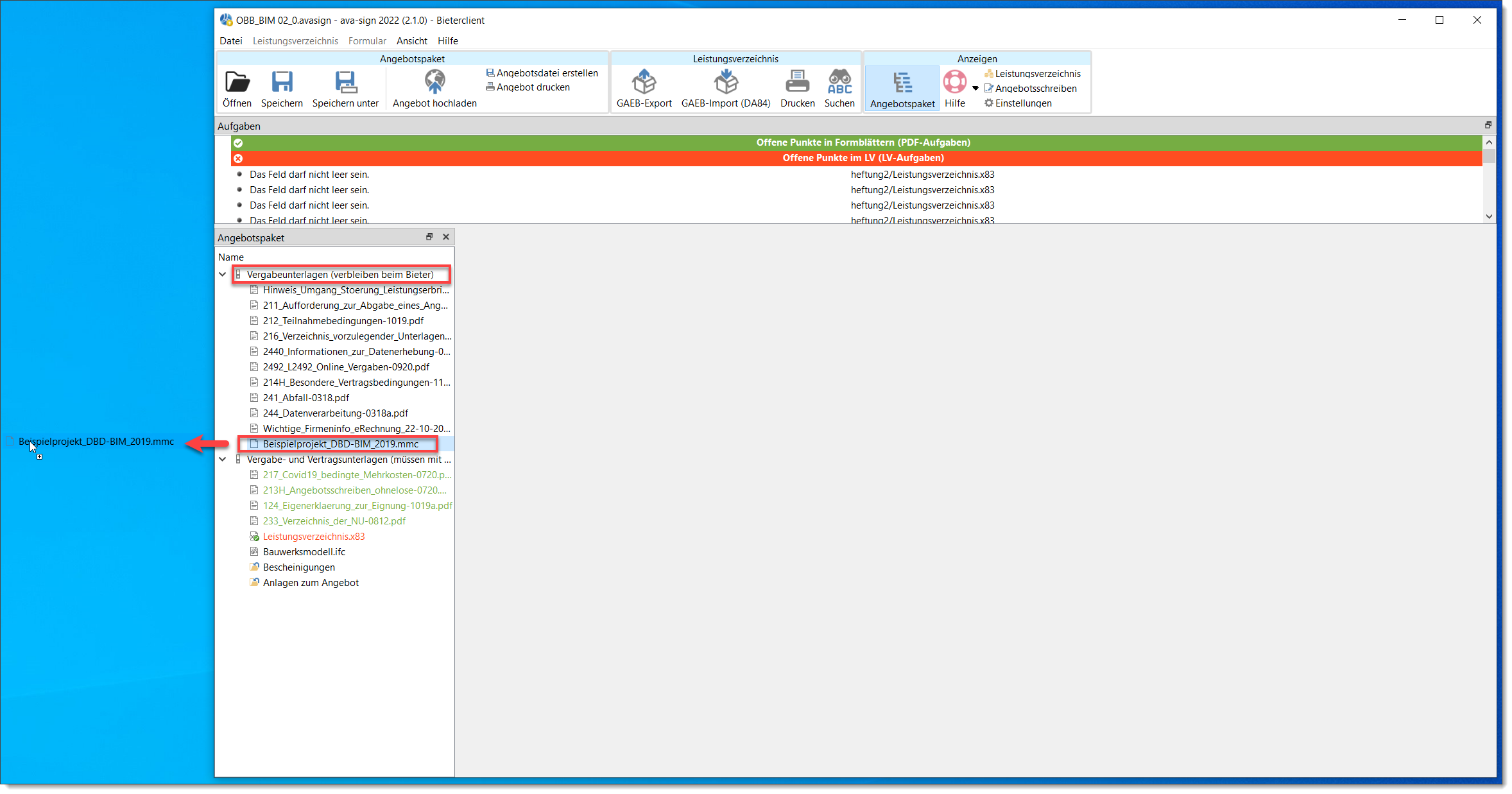Viewport: 1512px width, 794px height.
Task: Select Wichtige_Firmeninfo_eRechnung file
Action: coord(356,429)
